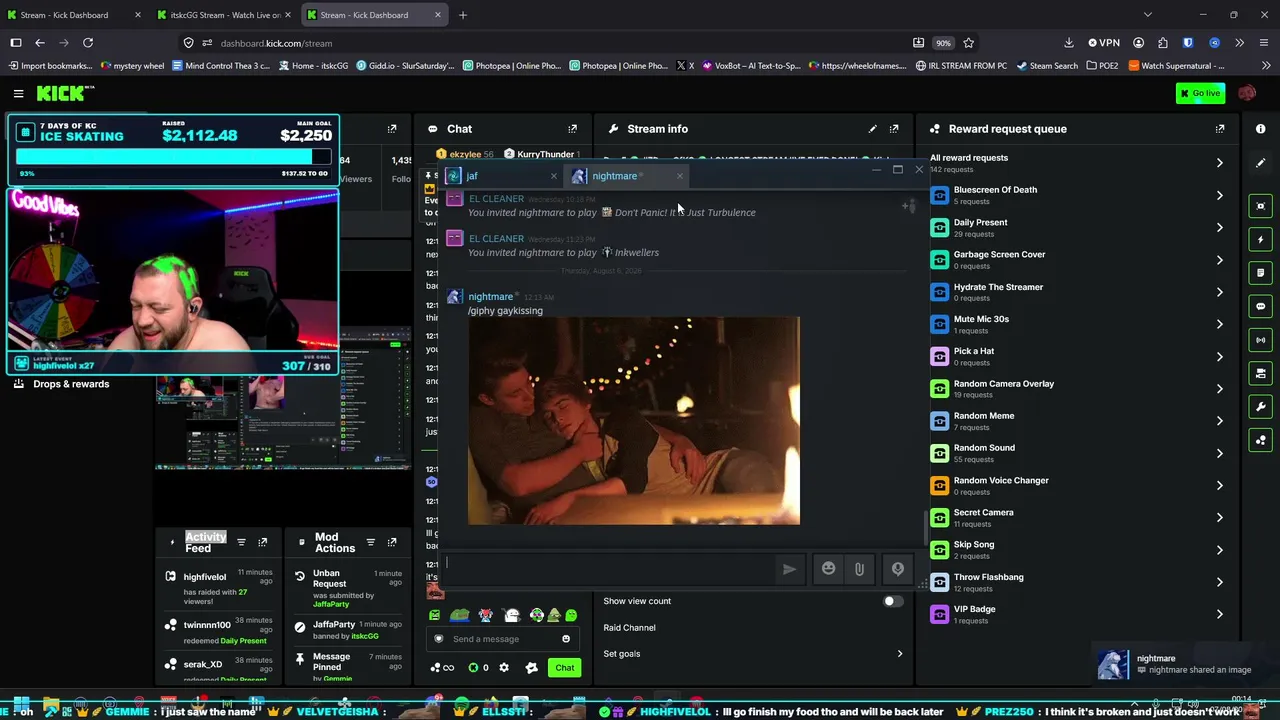Click the Pick a Hat reward icon
Screen dimensions: 1280x720
point(939,357)
